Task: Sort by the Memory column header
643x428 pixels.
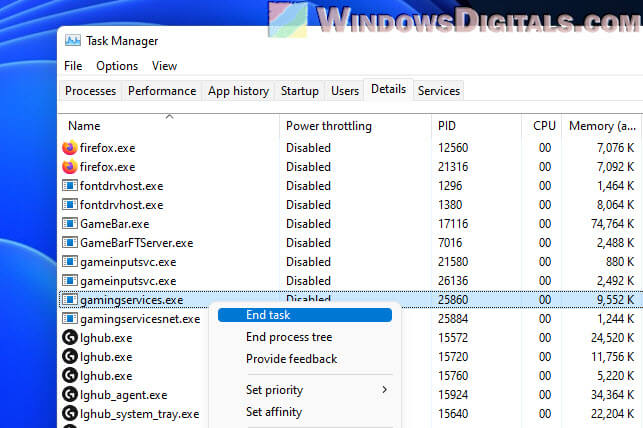Action: click(602, 126)
